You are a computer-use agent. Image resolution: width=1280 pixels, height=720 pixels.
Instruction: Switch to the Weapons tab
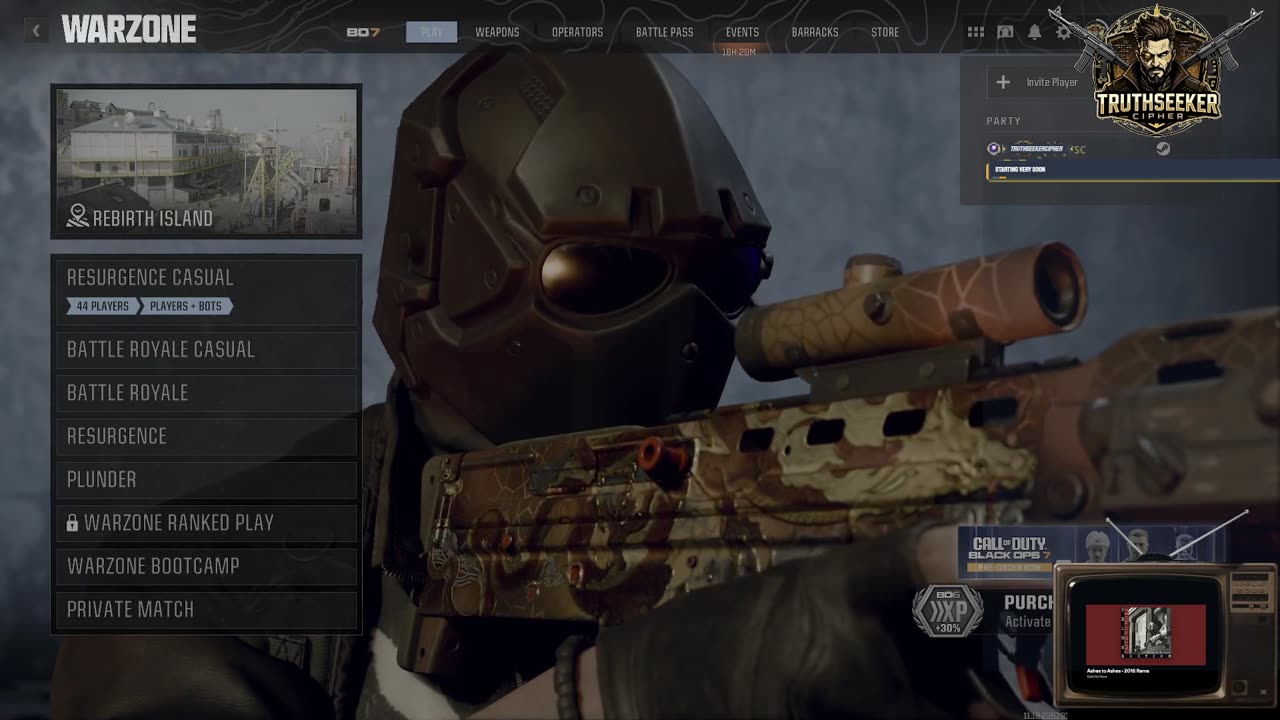tap(497, 32)
